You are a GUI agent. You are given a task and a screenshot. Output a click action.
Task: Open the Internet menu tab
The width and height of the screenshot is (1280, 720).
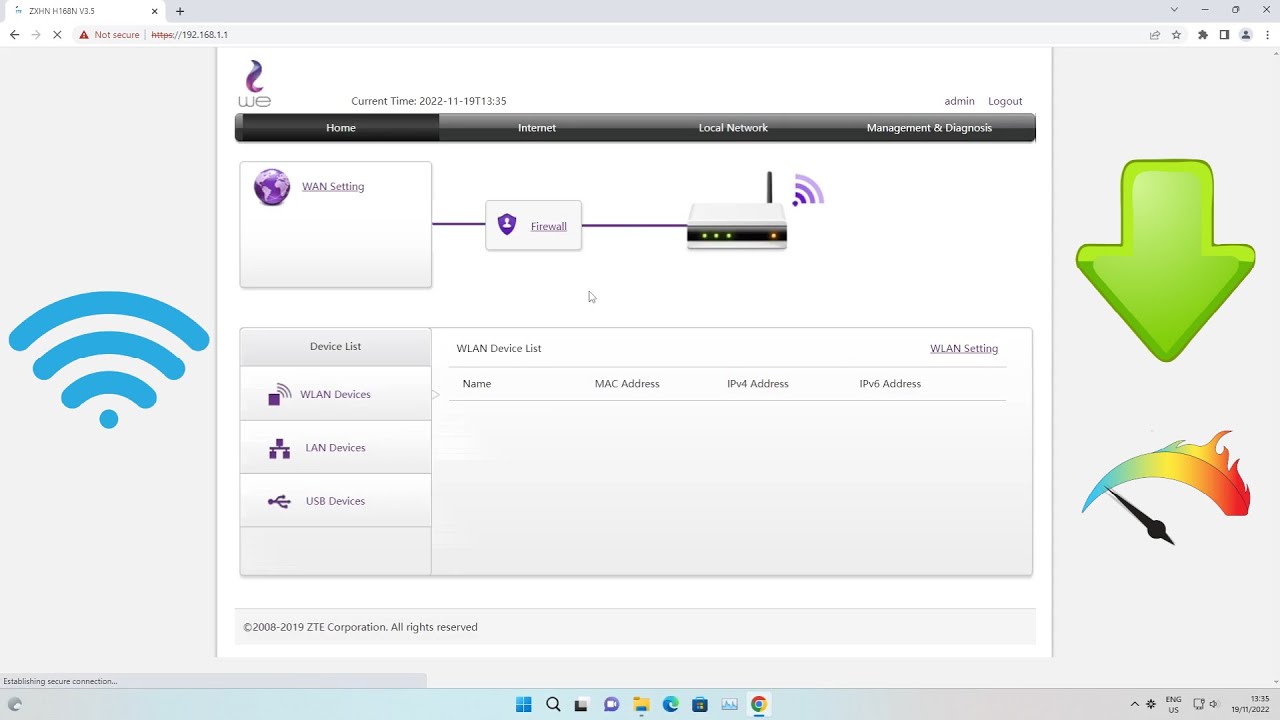(x=537, y=128)
